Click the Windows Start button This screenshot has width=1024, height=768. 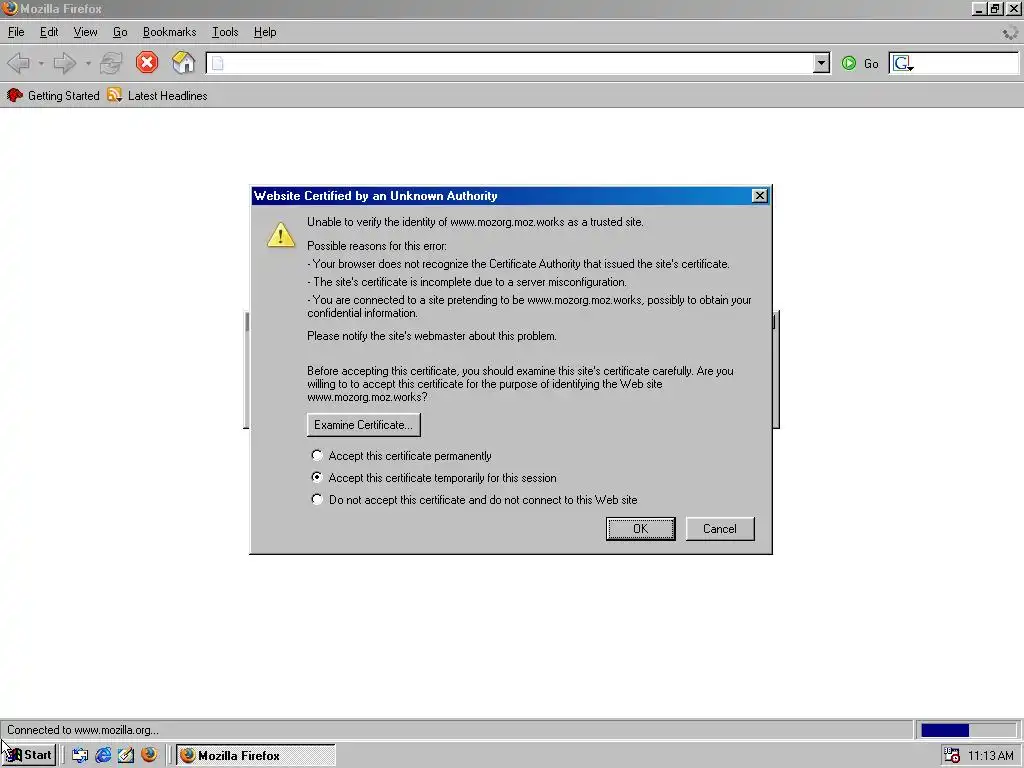pos(29,755)
